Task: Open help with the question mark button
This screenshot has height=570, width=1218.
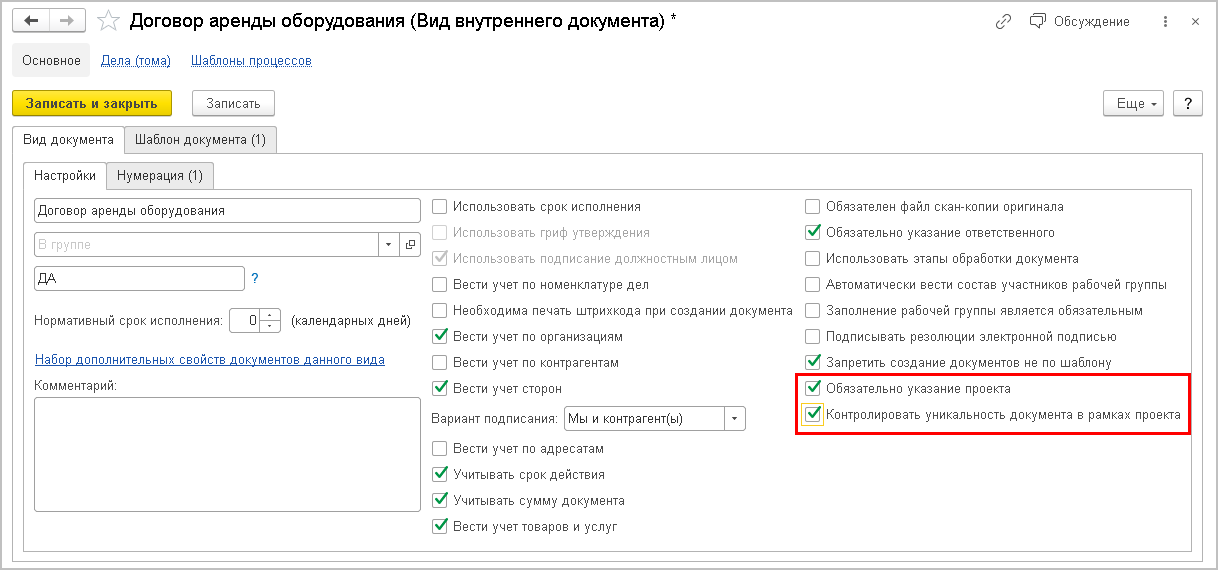Action: pyautogui.click(x=1188, y=103)
